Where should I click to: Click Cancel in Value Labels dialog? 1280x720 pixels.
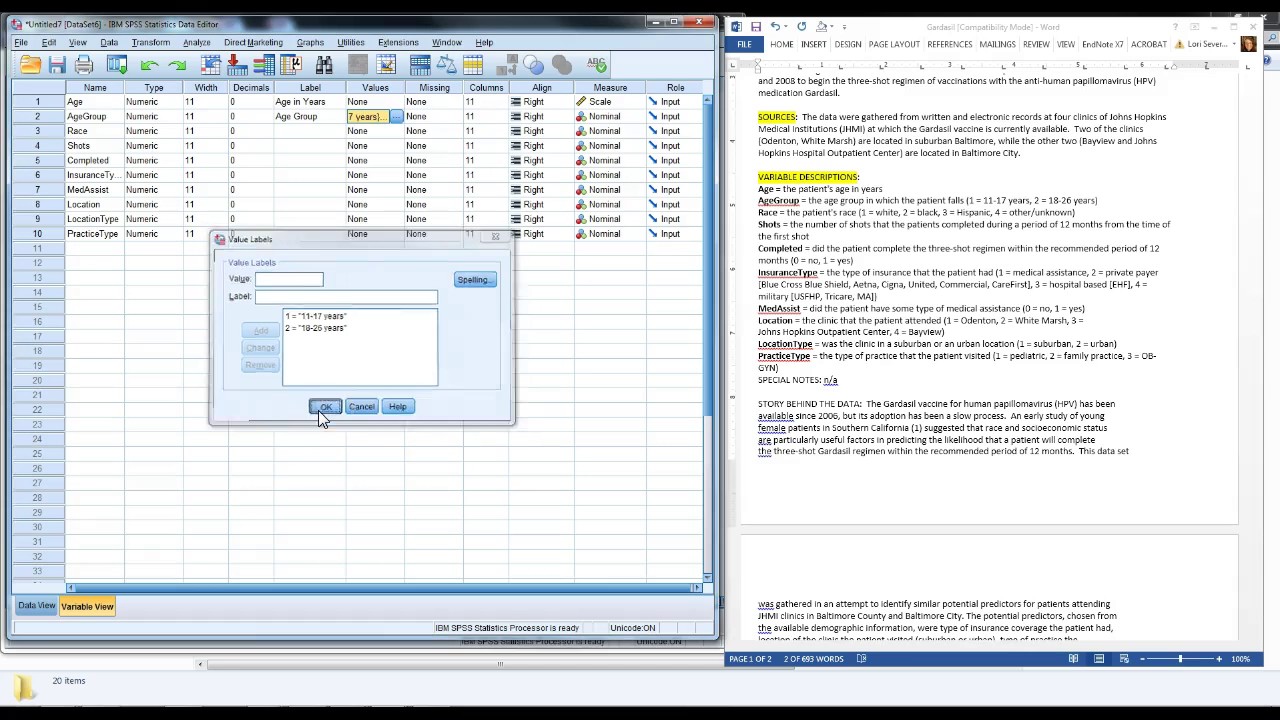coord(361,407)
